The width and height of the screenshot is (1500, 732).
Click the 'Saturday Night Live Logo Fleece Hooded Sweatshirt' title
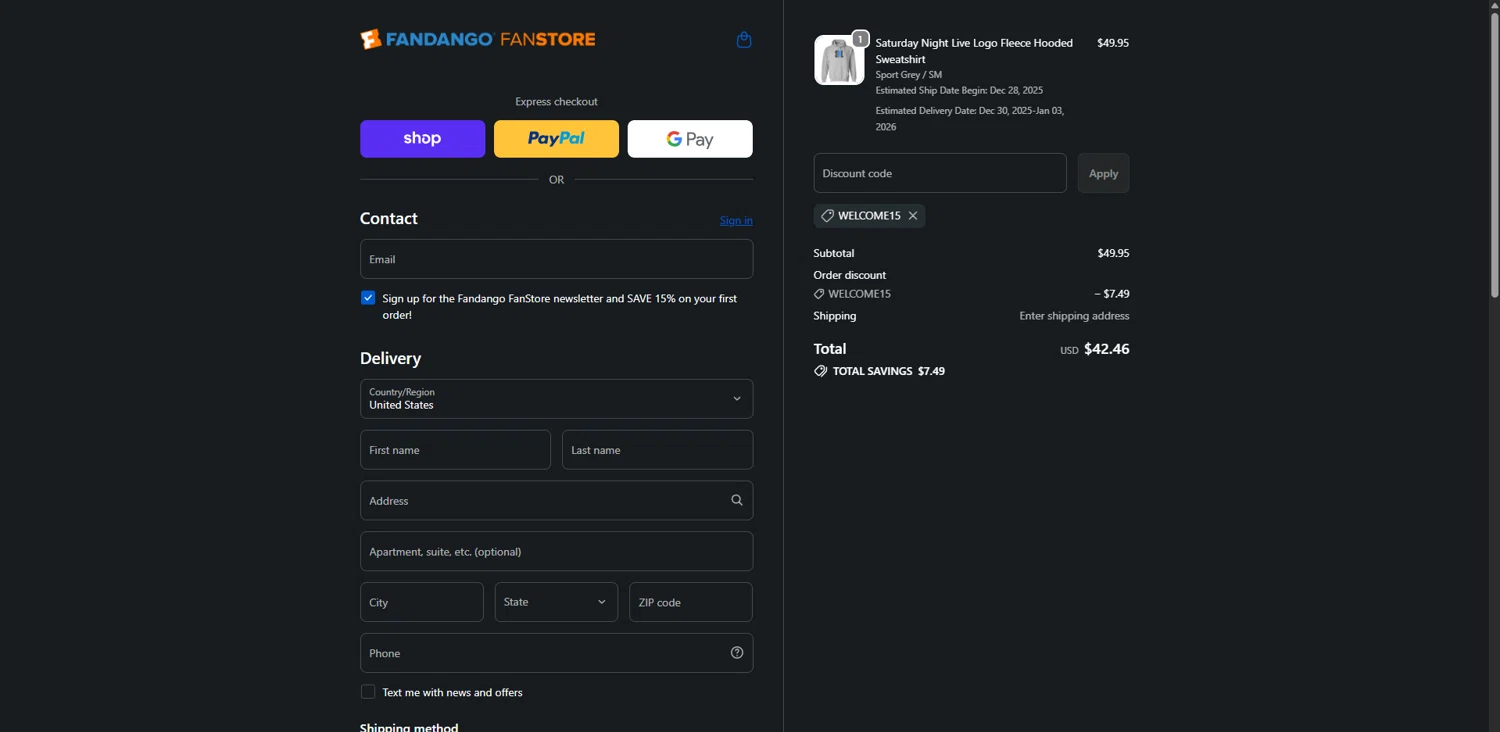[974, 51]
